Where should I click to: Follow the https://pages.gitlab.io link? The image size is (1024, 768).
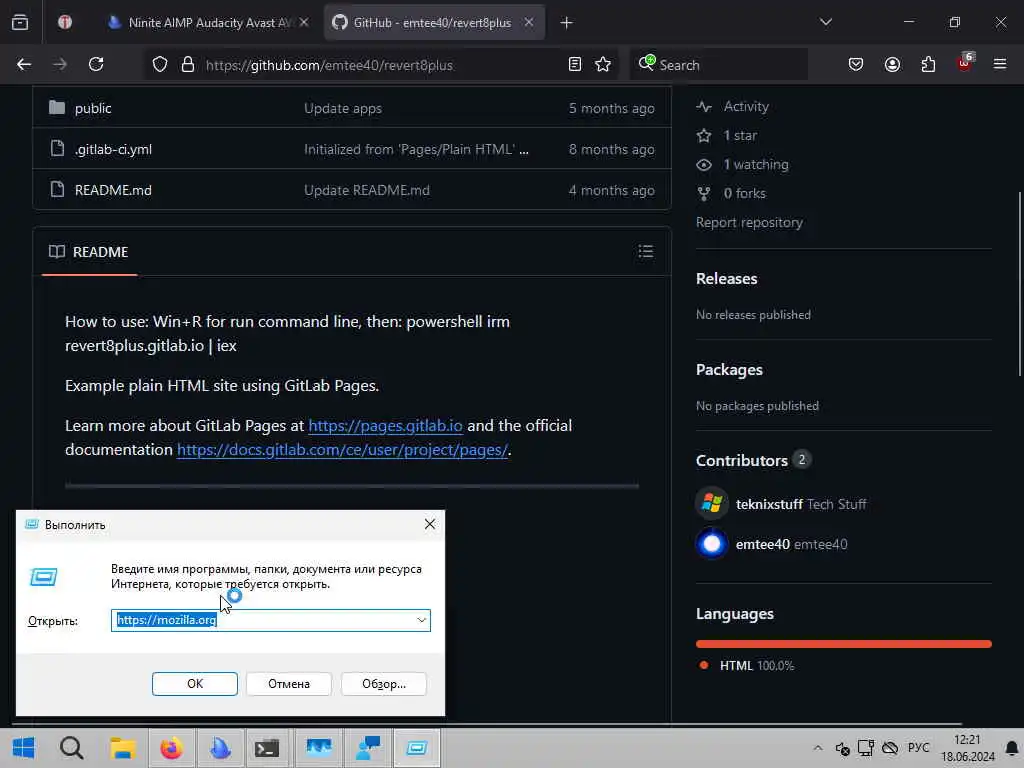coord(385,426)
